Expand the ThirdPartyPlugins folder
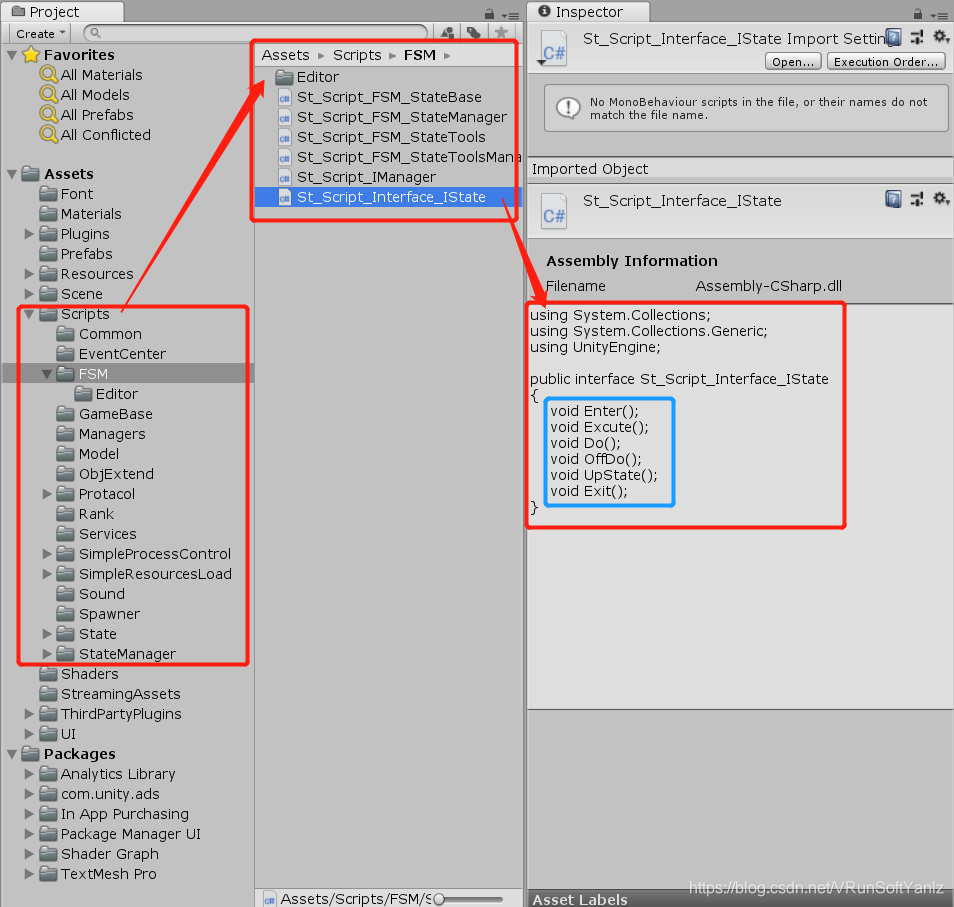This screenshot has height=907, width=954. 29,714
